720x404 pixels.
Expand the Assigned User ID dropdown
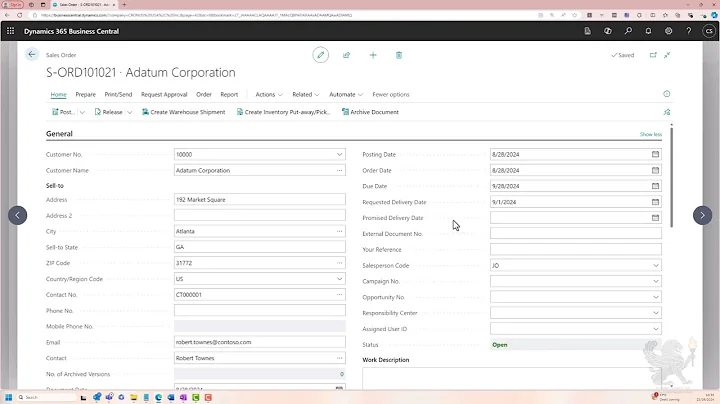(656, 329)
